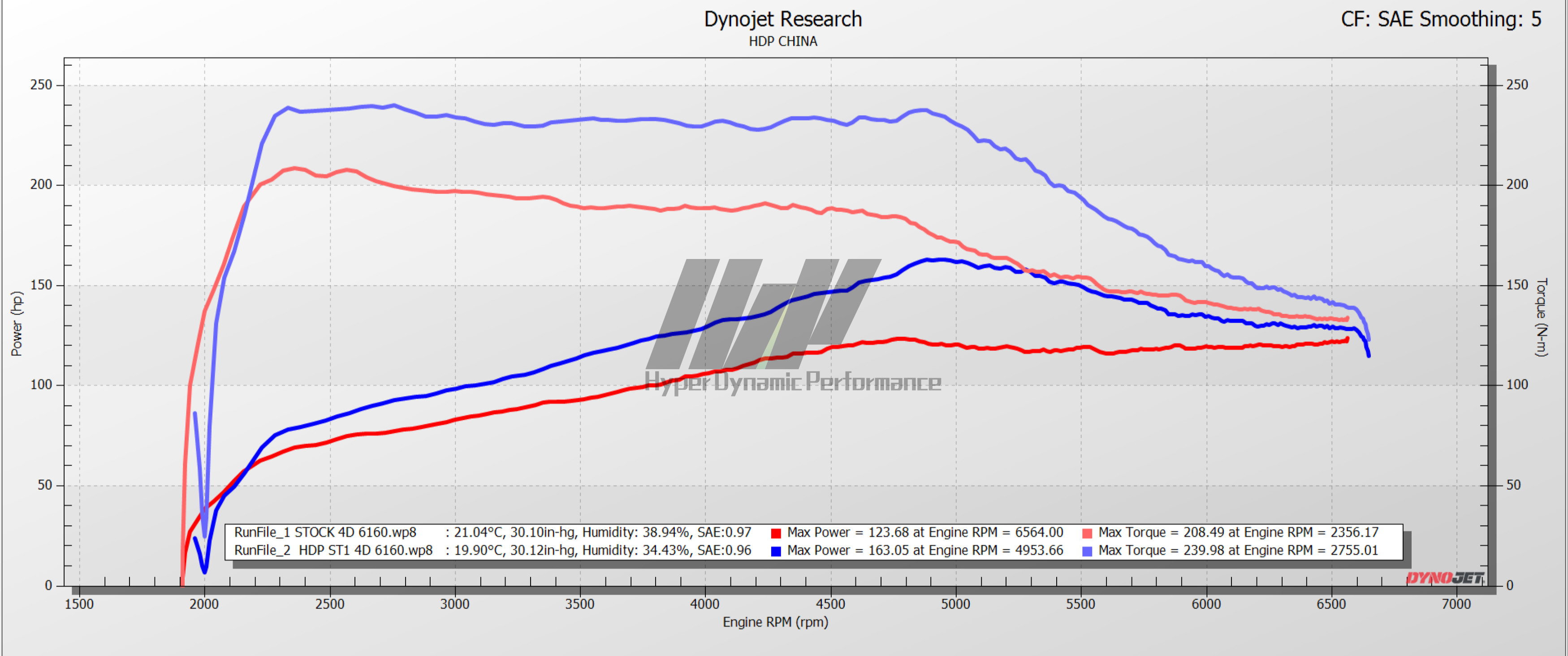Click the 7000 tick label on RPM axis
1568x656 pixels.
(1456, 604)
